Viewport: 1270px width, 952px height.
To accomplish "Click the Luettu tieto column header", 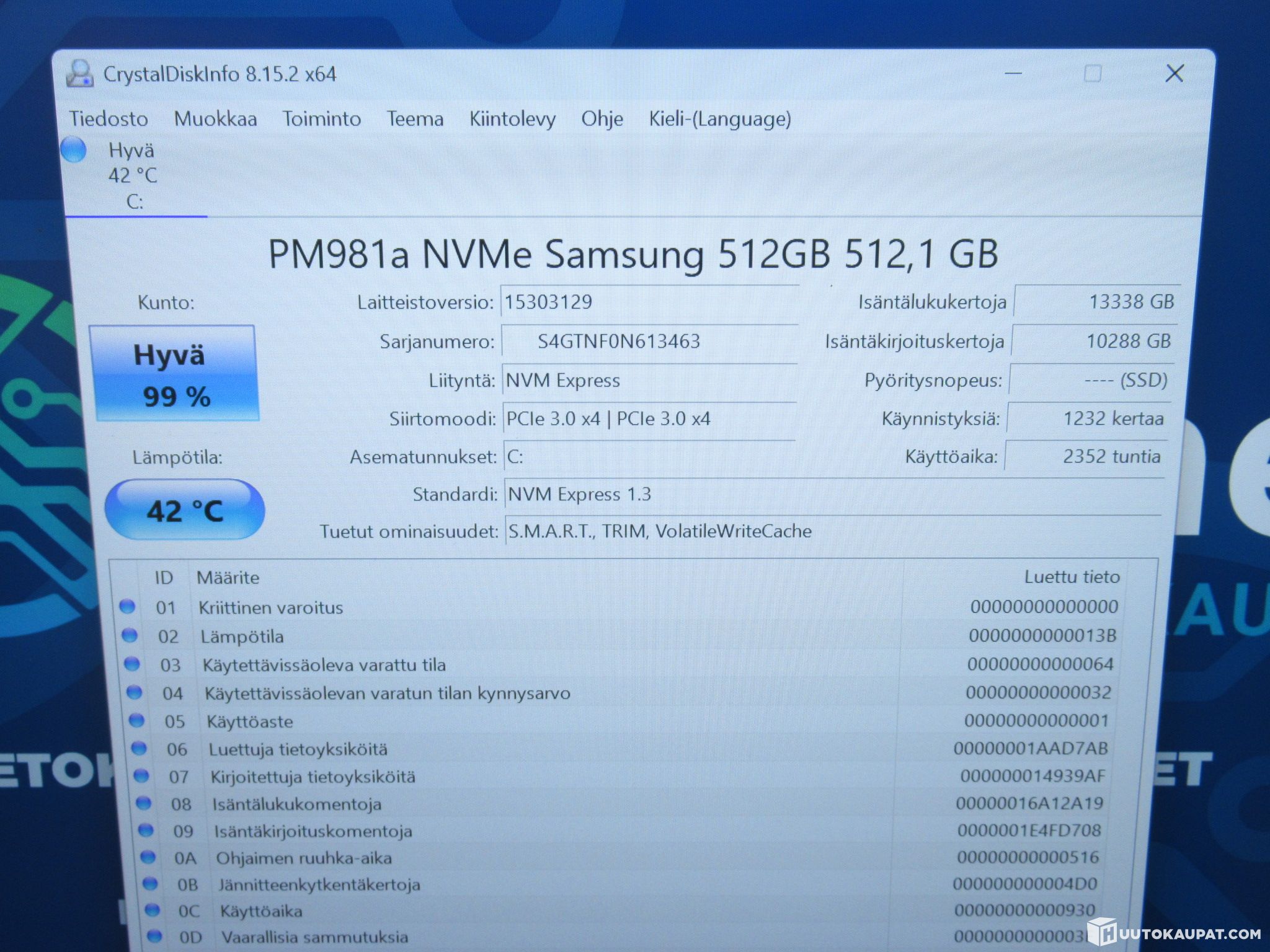I will tap(1072, 577).
